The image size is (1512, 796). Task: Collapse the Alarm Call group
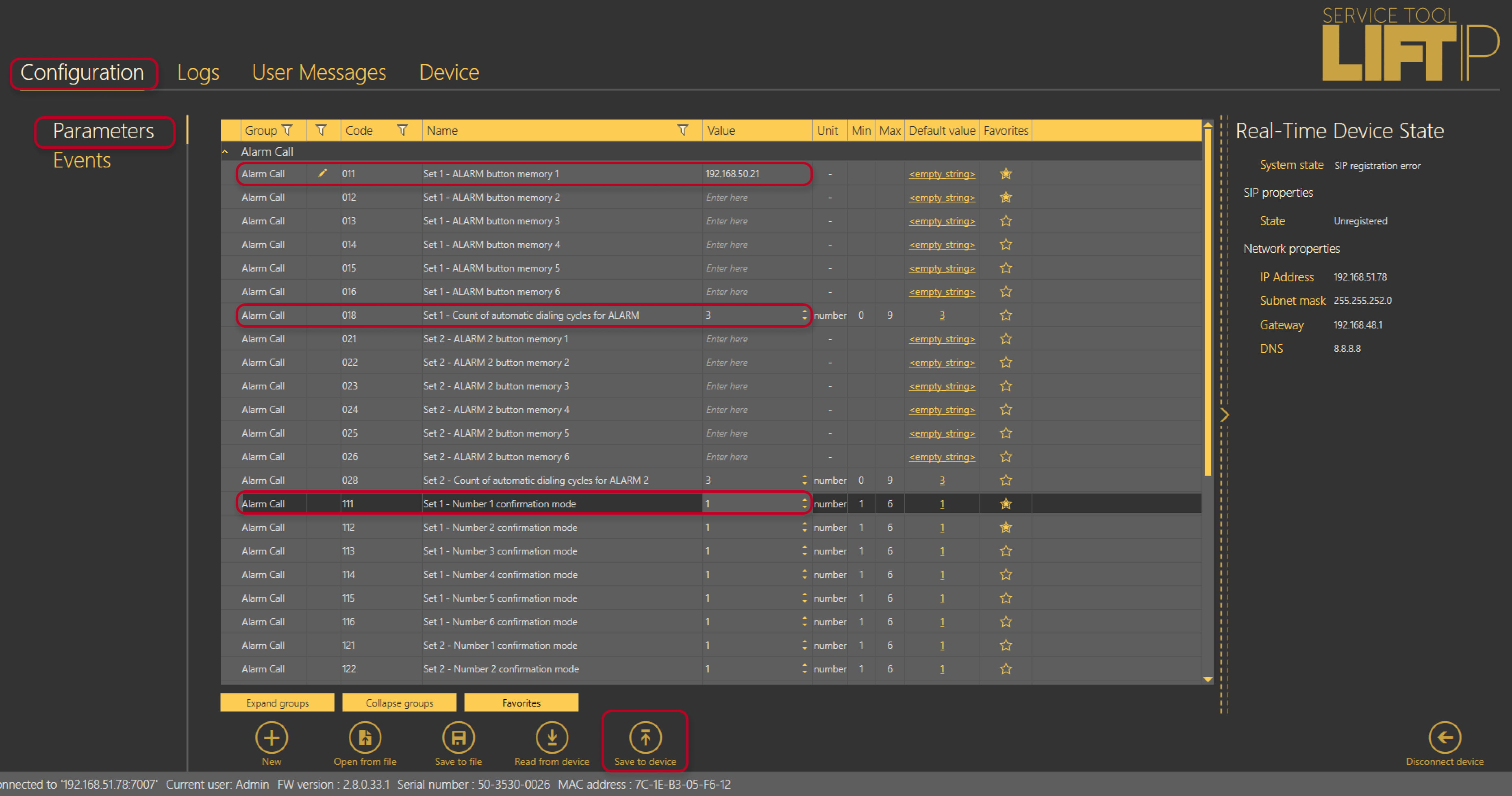click(225, 152)
